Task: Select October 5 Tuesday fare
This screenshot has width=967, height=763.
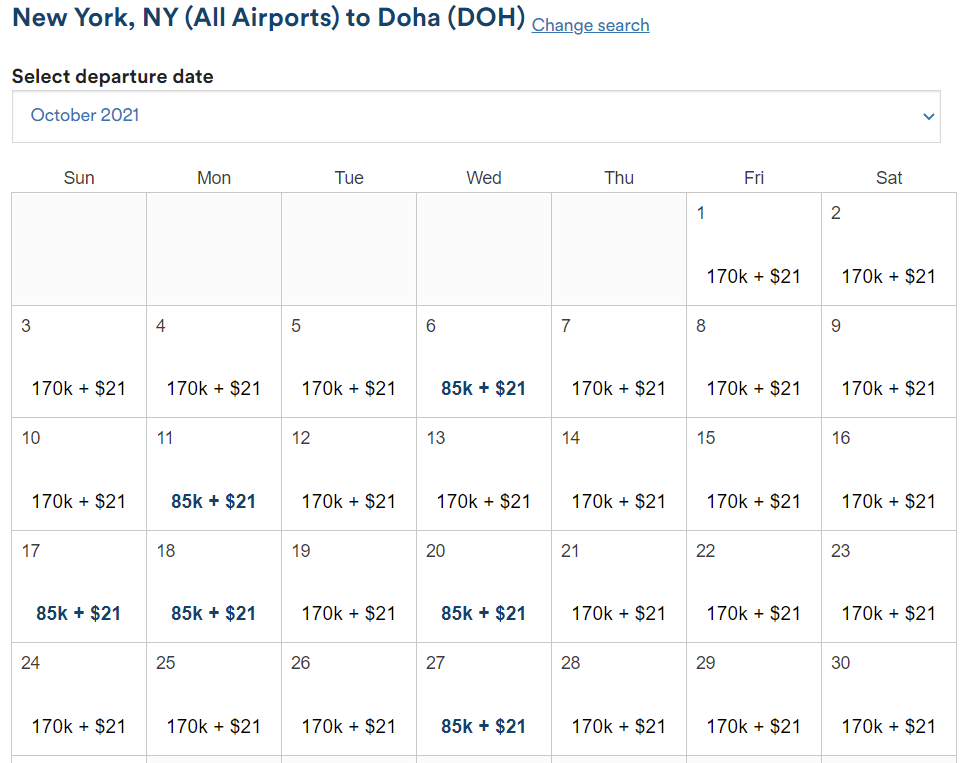Action: click(x=348, y=360)
